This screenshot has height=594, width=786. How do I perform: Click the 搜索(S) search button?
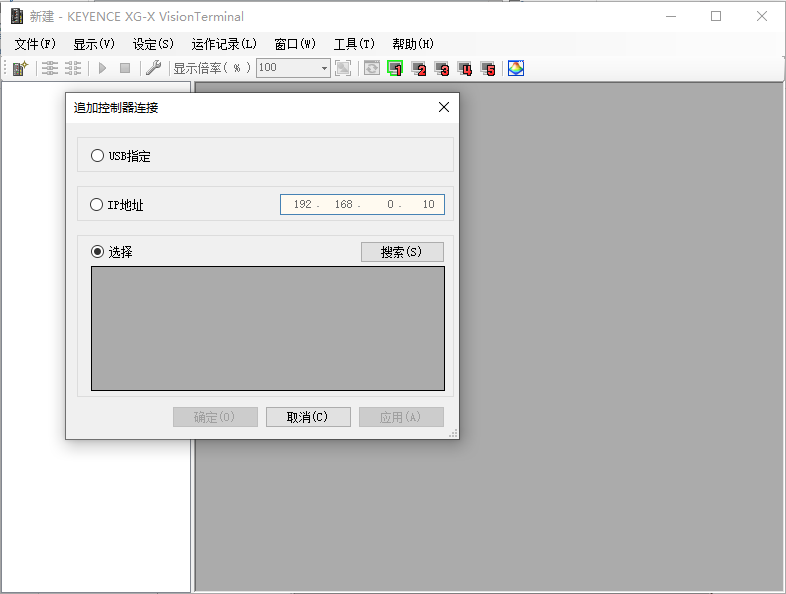click(x=402, y=252)
